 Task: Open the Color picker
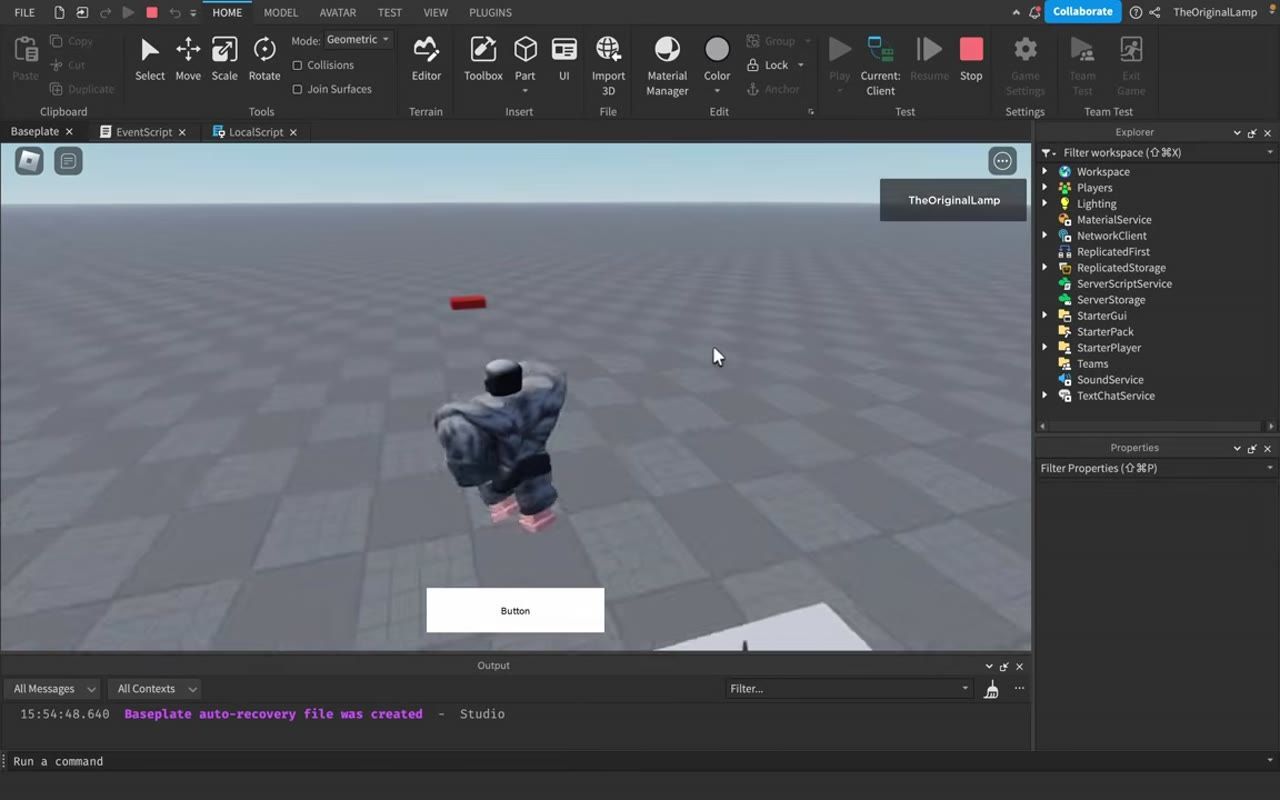717,64
